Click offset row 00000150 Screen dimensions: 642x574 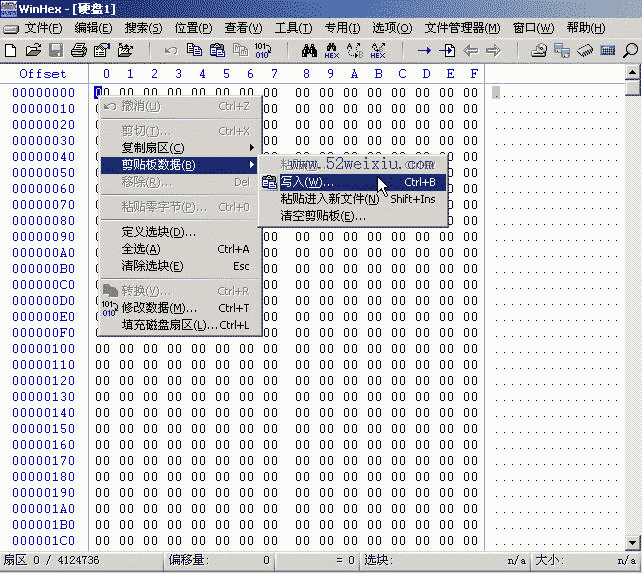(43, 429)
